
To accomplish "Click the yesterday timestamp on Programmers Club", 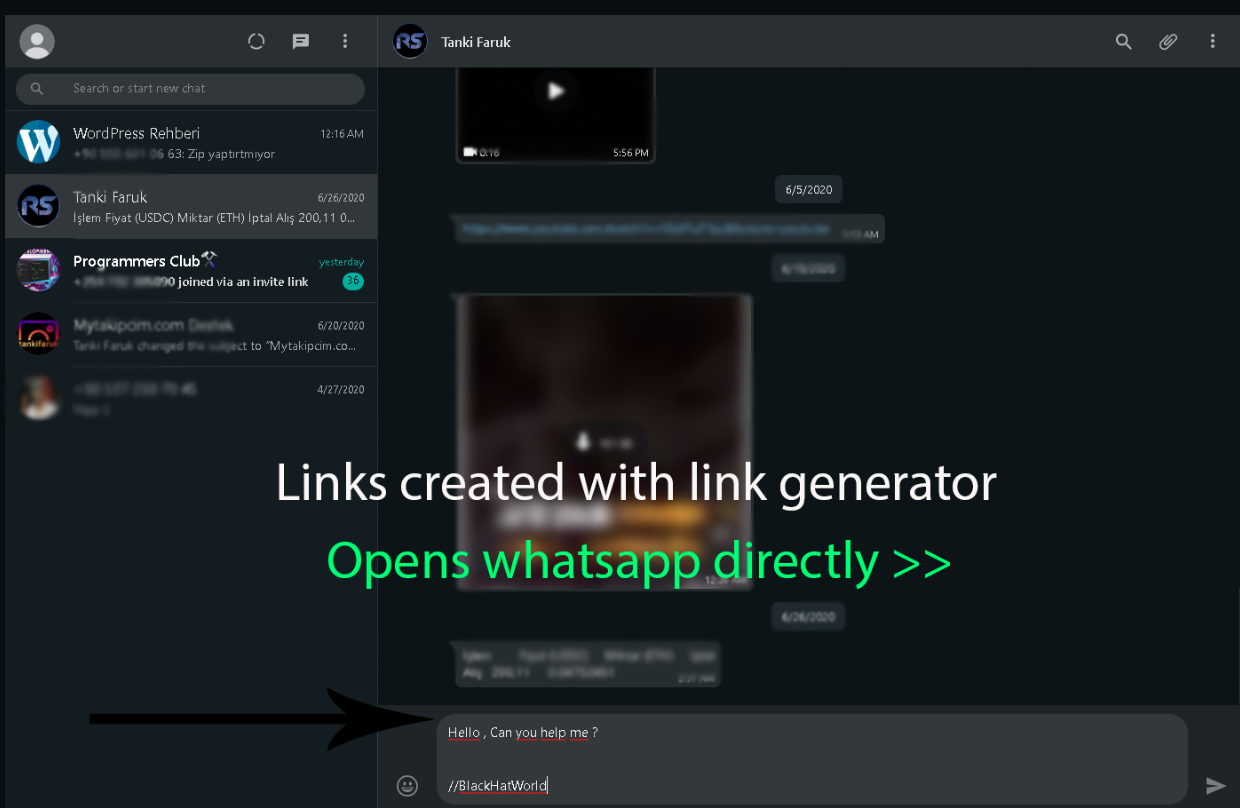I will click(341, 262).
